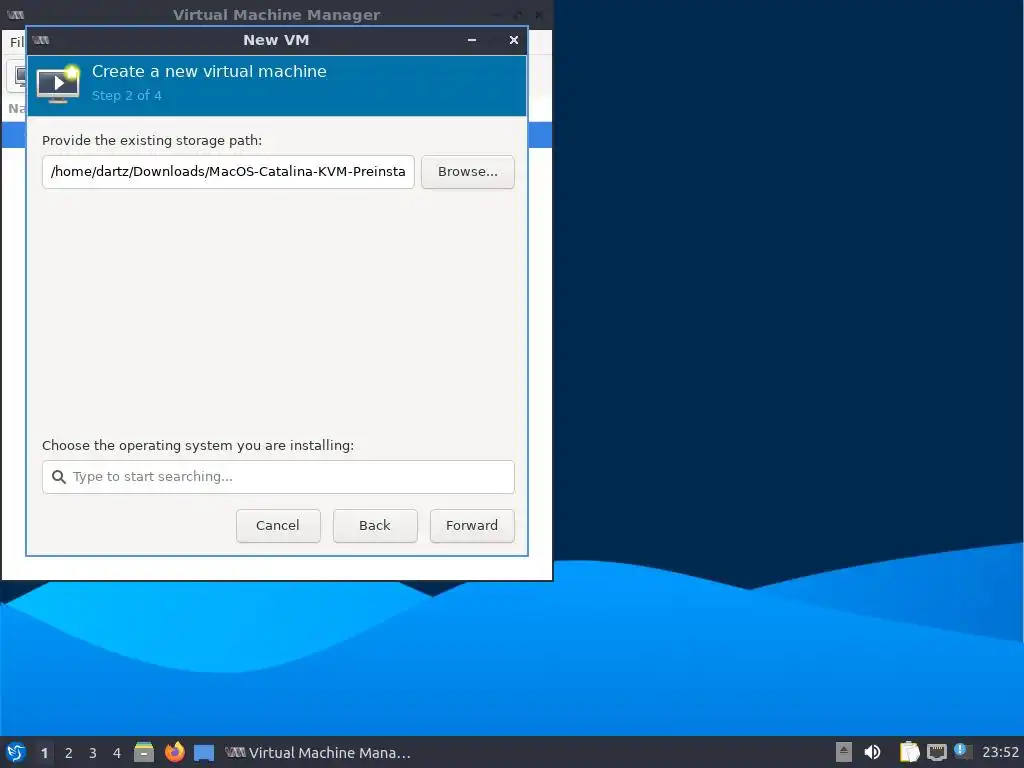Screen dimensions: 1024x768
Task: Click the Browse... button for storage path
Action: click(468, 172)
